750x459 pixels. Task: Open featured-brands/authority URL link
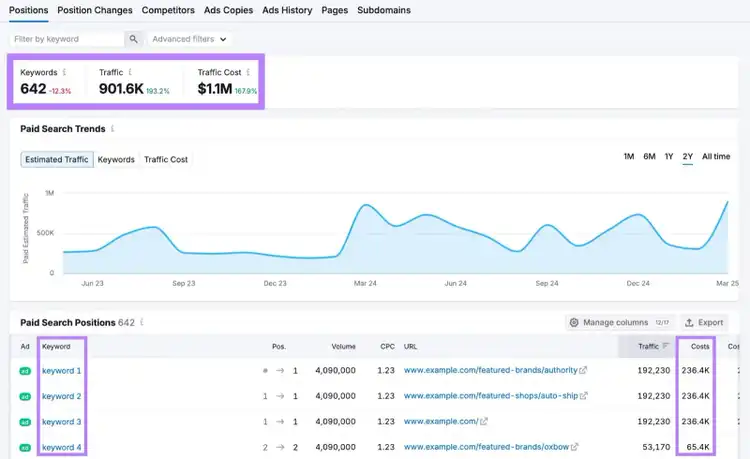tap(491, 370)
